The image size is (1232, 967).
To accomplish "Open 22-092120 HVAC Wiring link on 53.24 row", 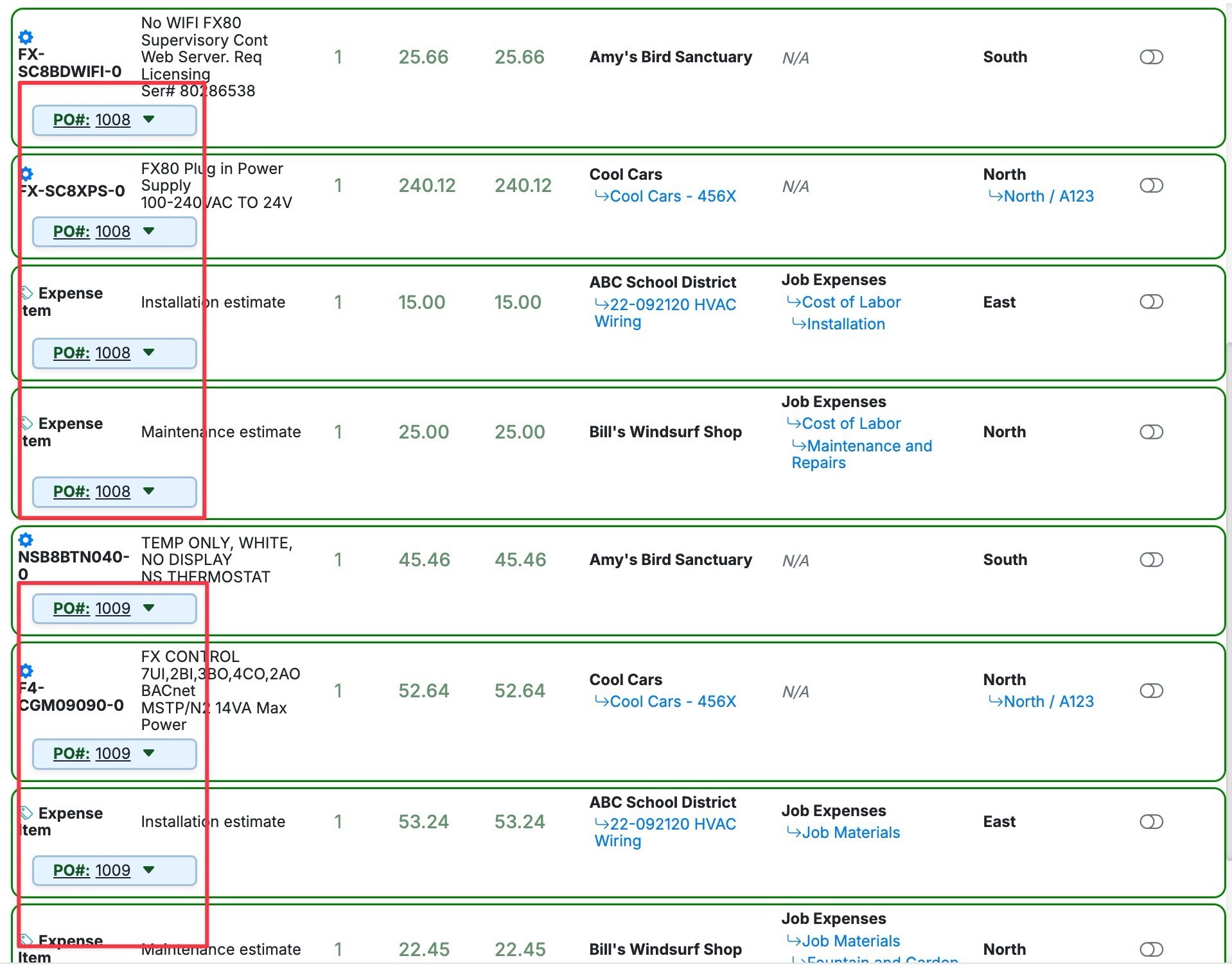I will [x=665, y=833].
